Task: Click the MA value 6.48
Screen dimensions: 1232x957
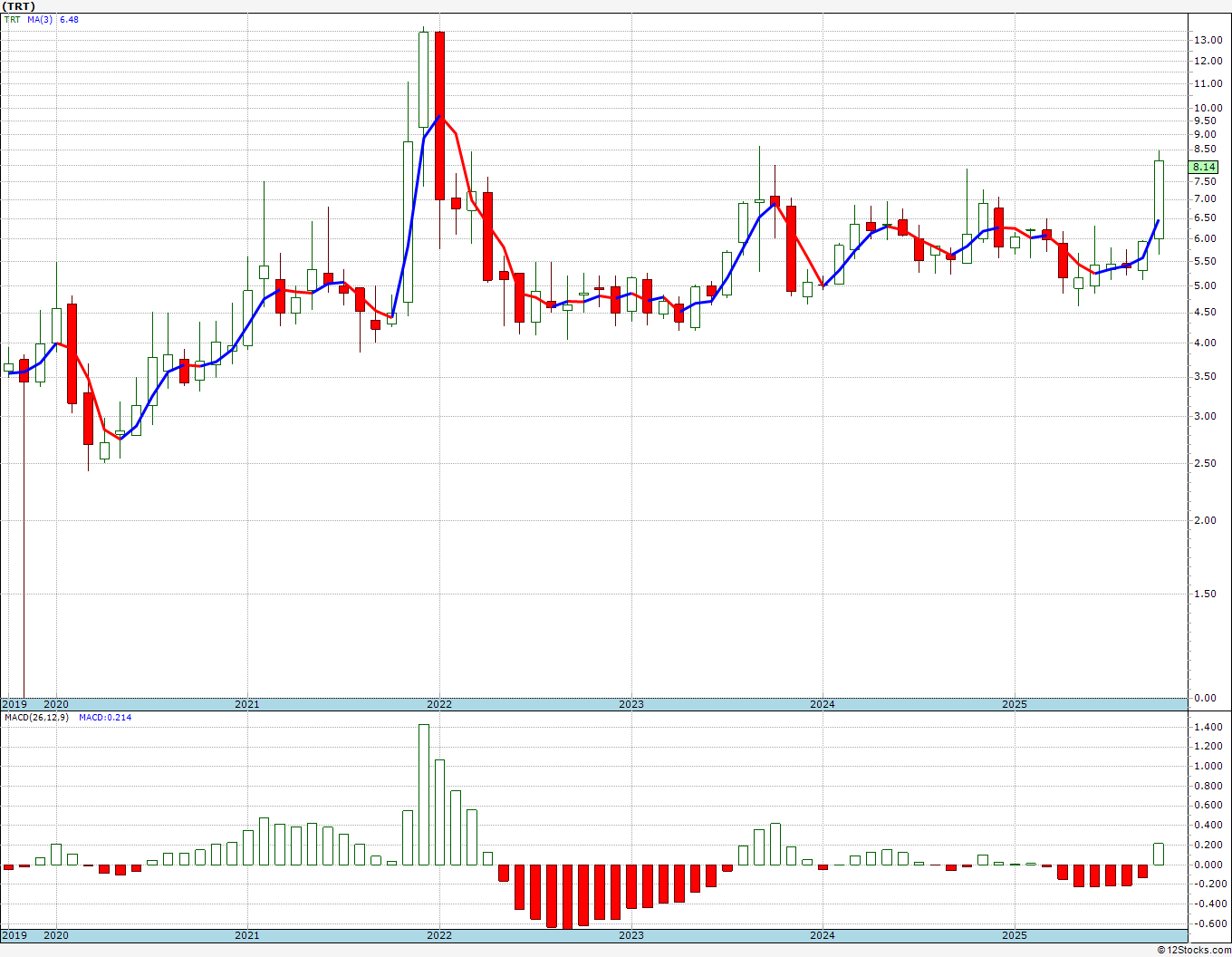Action: tap(69, 19)
